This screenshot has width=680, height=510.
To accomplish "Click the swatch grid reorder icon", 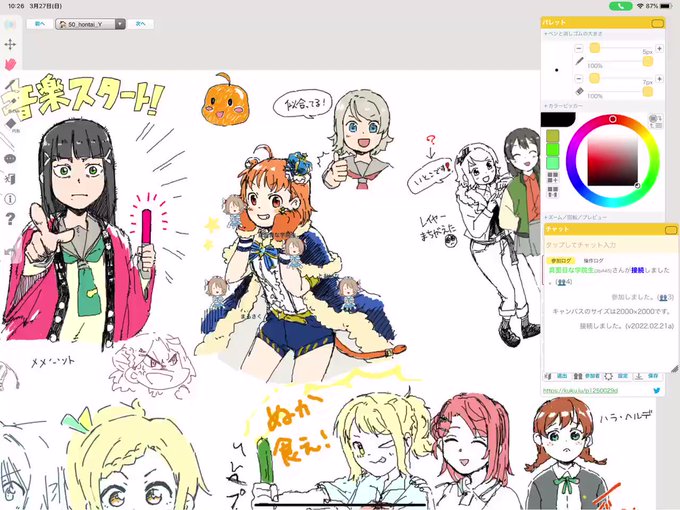I will 552,191.
